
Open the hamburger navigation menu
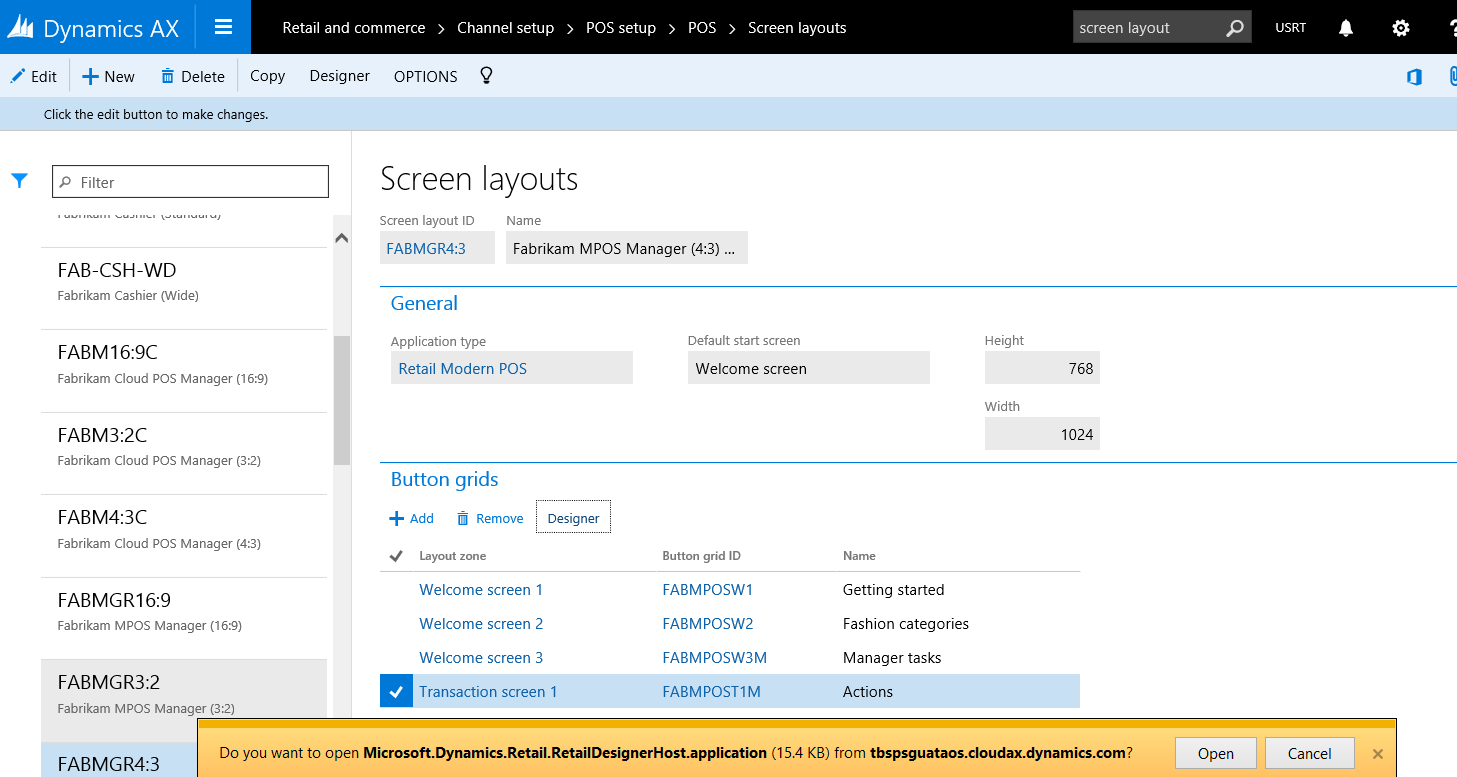tap(223, 27)
